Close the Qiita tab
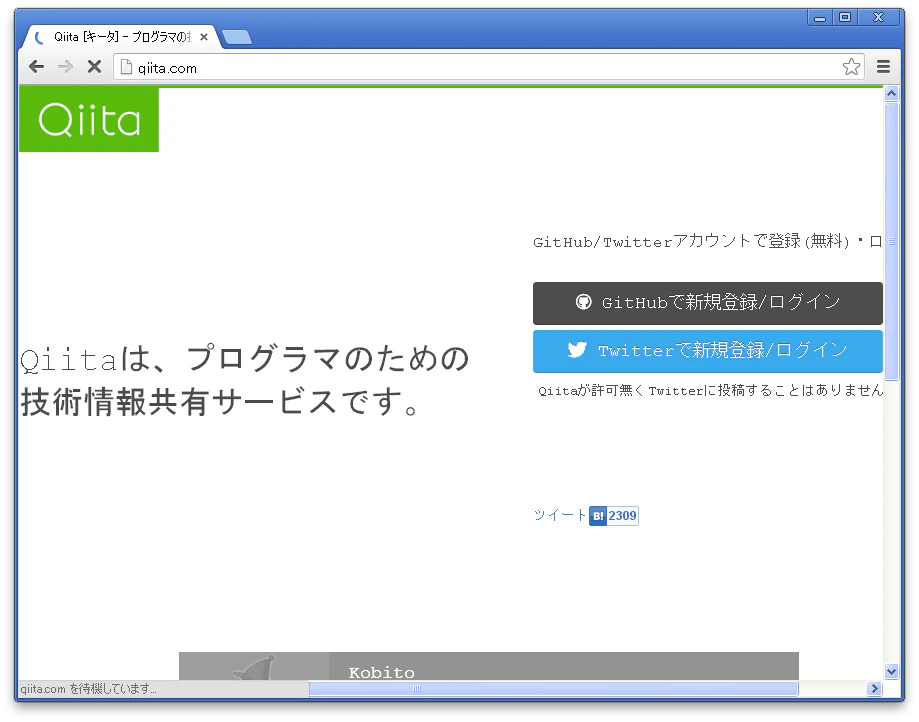Screen dimensions: 919x722 (204, 37)
